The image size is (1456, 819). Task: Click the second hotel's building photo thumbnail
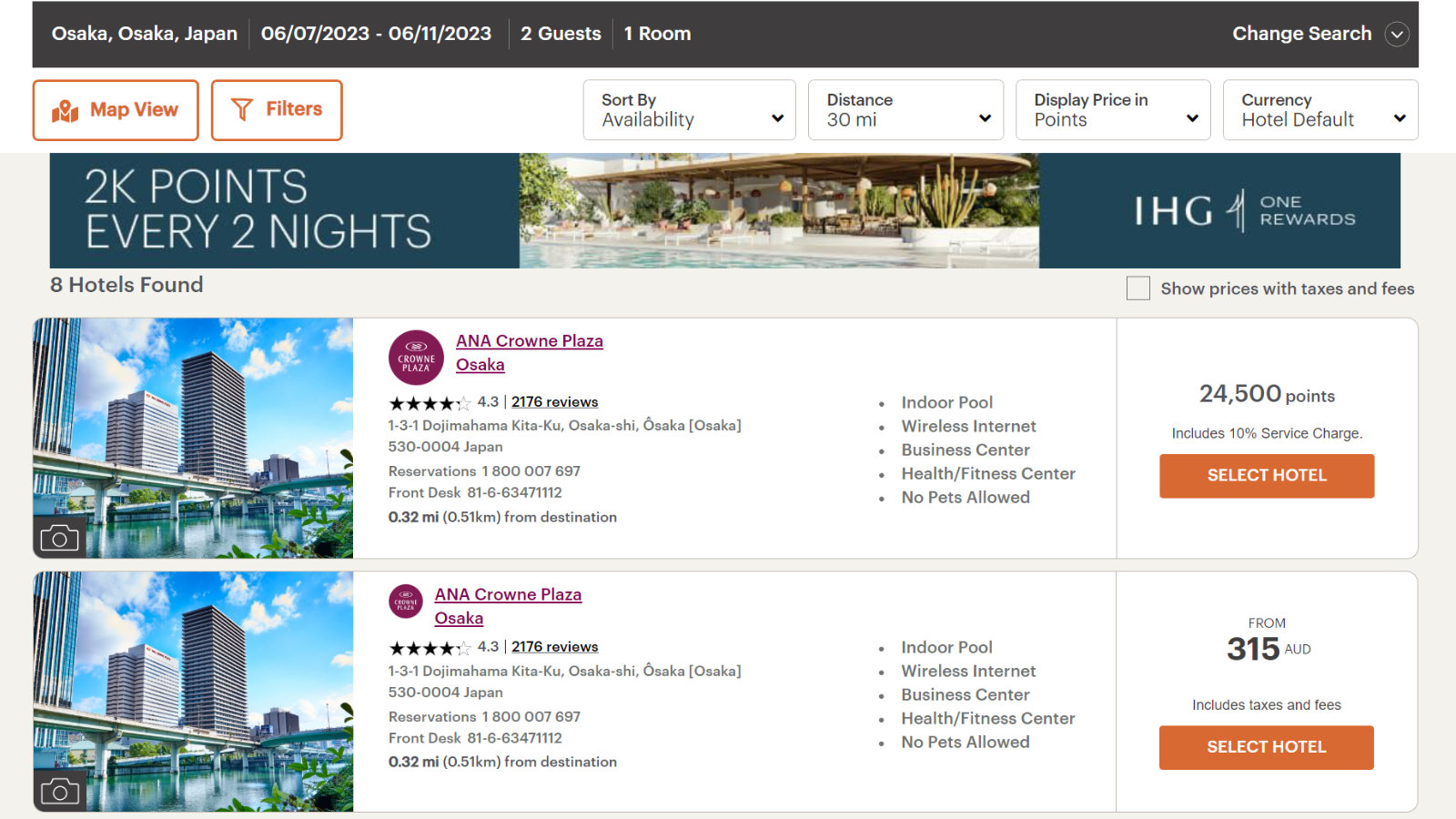pos(193,692)
